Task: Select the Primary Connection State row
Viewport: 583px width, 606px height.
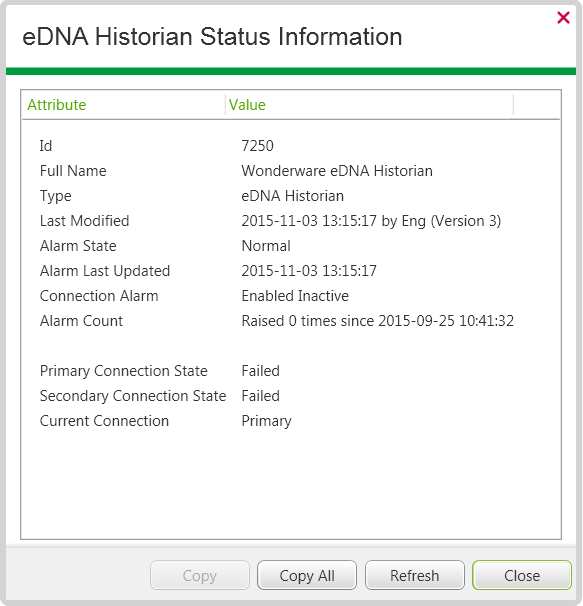Action: (x=291, y=371)
